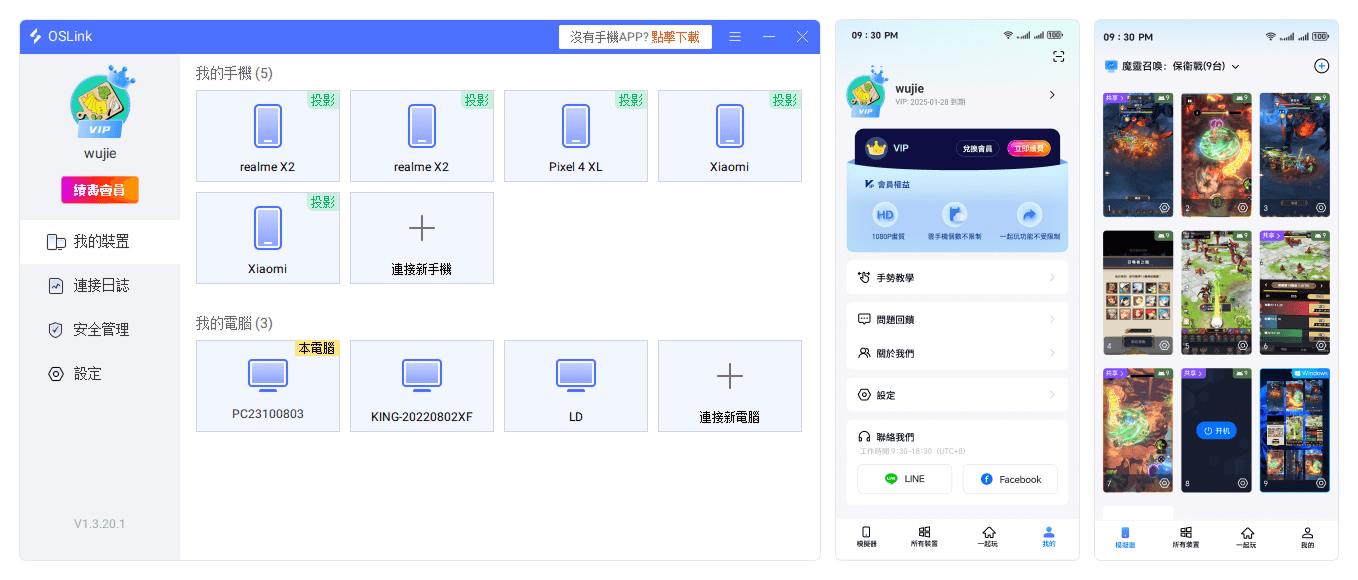1358x580 pixels.
Task: Switch to 安全管理 in the sidebar
Action: (100, 330)
